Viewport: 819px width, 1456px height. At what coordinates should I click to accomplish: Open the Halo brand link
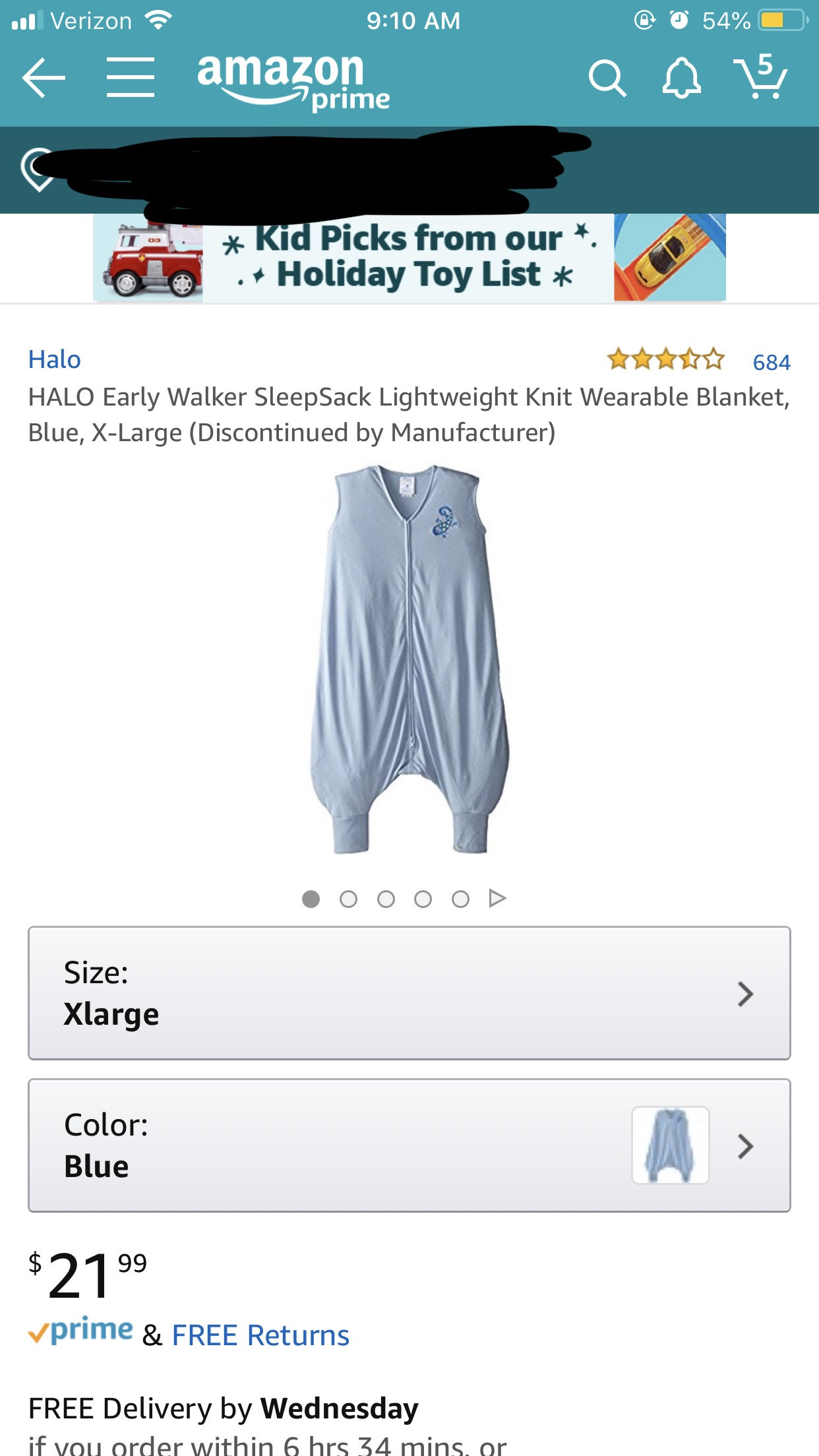click(x=55, y=359)
